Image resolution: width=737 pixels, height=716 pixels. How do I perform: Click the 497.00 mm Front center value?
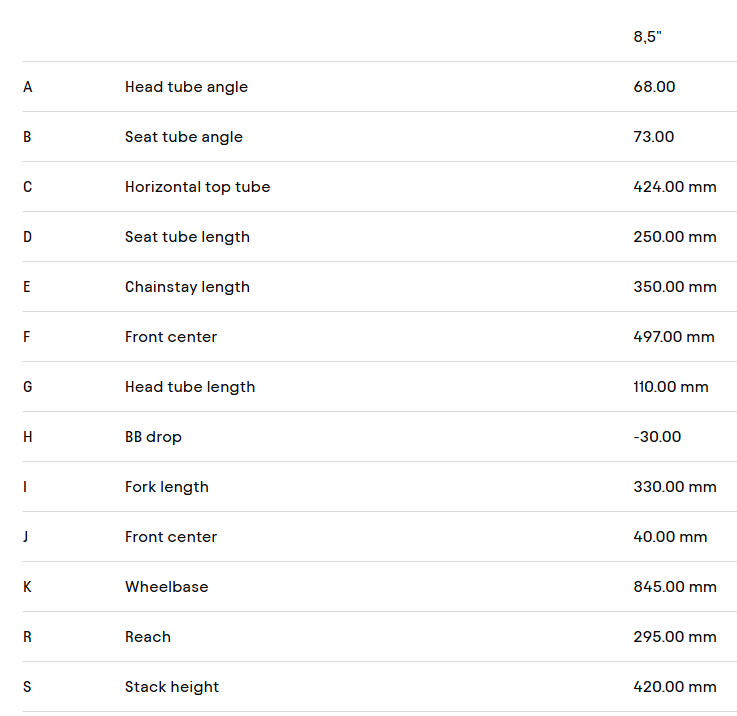click(673, 337)
